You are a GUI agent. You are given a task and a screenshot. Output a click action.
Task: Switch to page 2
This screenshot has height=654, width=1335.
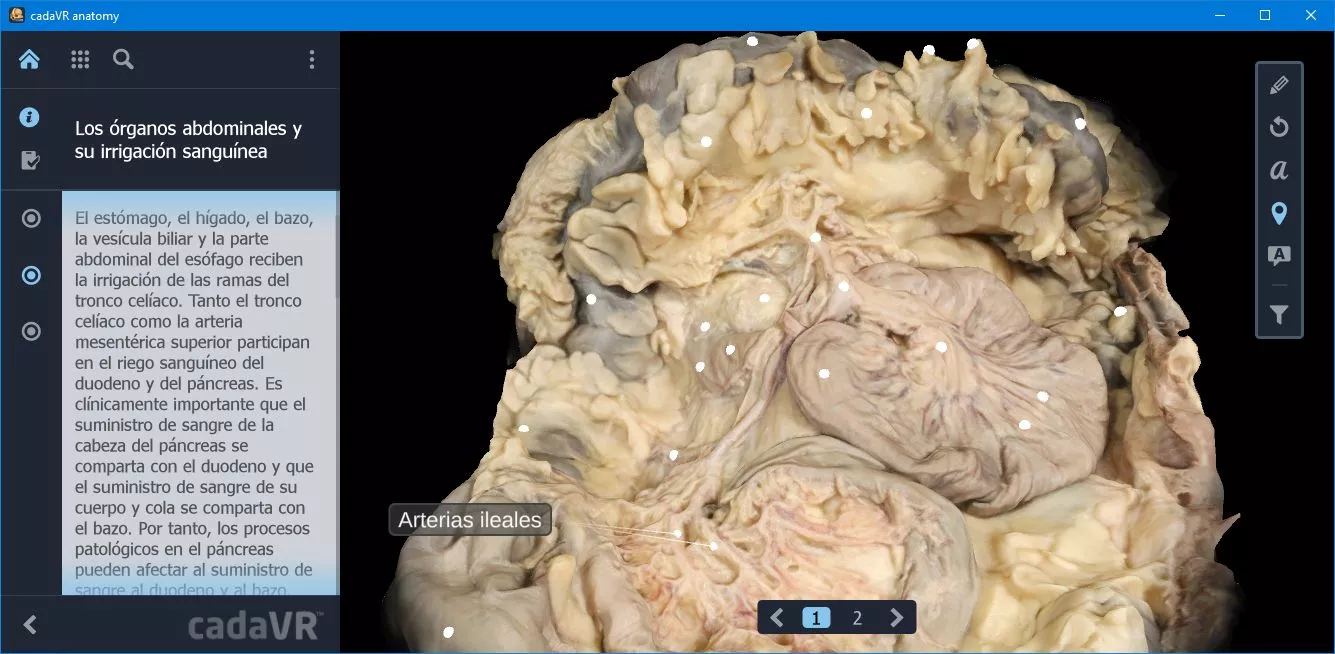click(x=857, y=618)
